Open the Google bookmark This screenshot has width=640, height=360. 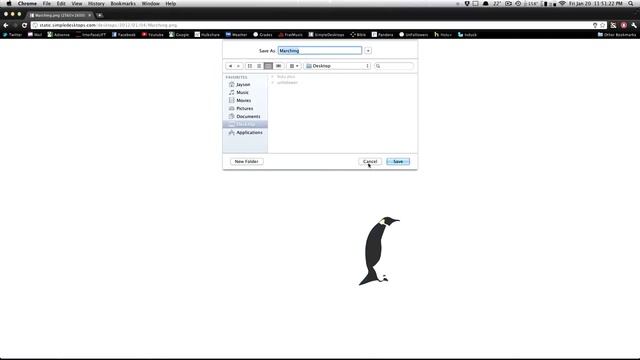[x=179, y=35]
